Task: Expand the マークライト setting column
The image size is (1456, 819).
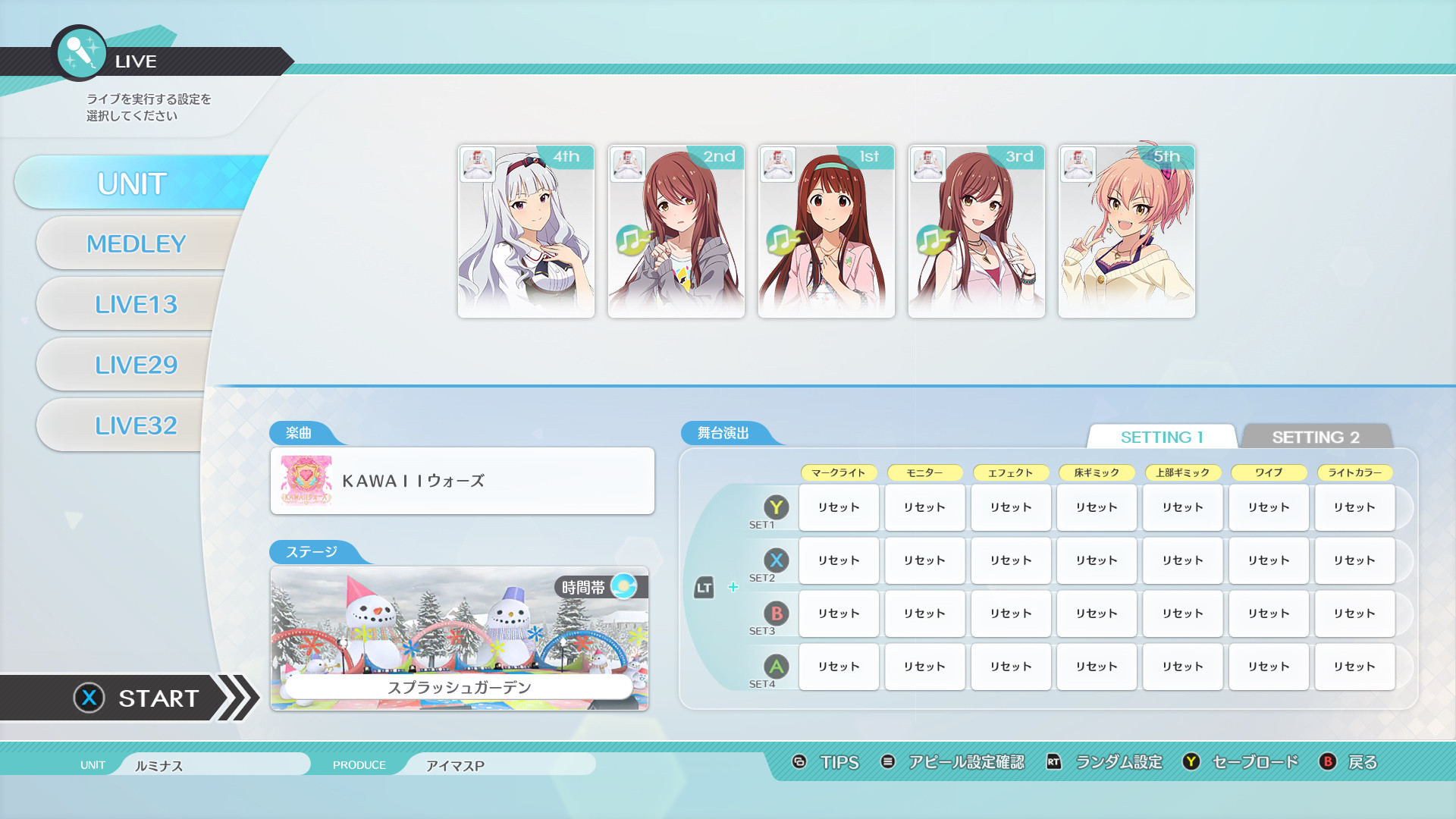Action: (x=839, y=472)
